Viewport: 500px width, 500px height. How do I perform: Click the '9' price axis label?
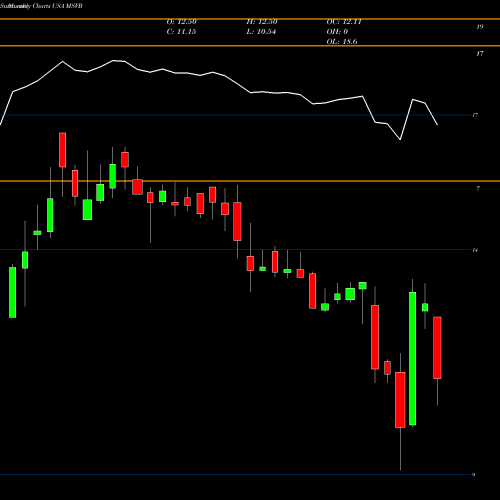click(473, 475)
